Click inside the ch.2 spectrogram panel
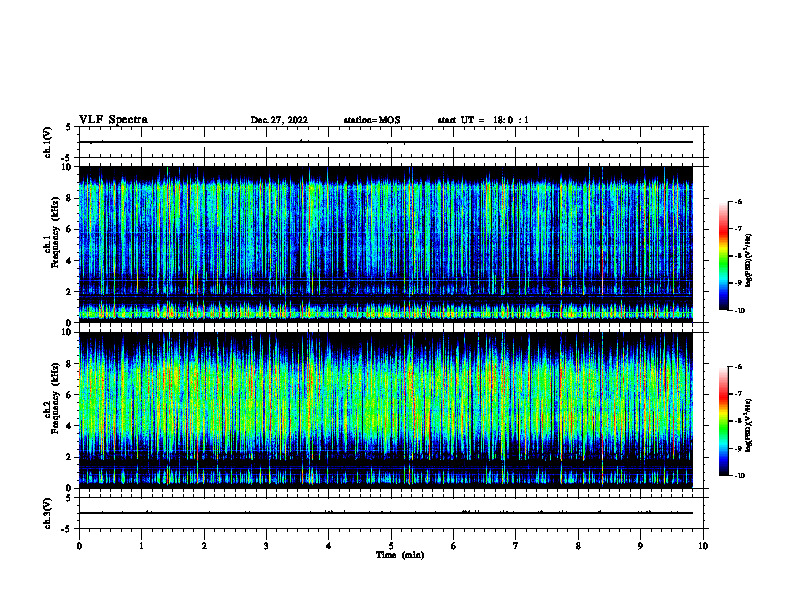This screenshot has width=792, height=612. pos(386,410)
